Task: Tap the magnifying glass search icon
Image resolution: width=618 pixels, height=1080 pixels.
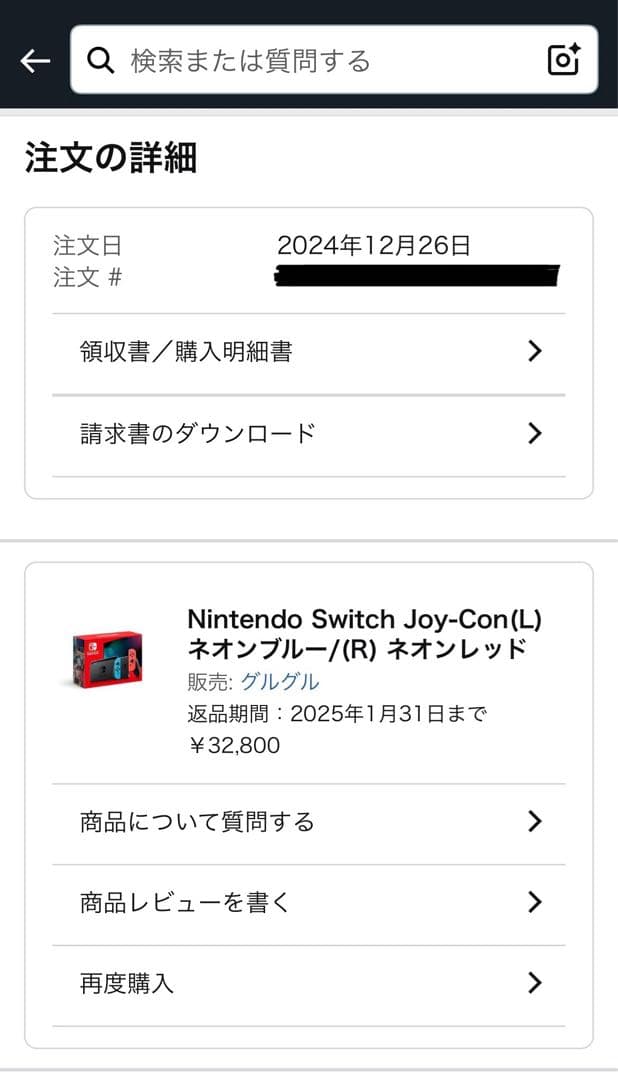Action: coord(100,59)
